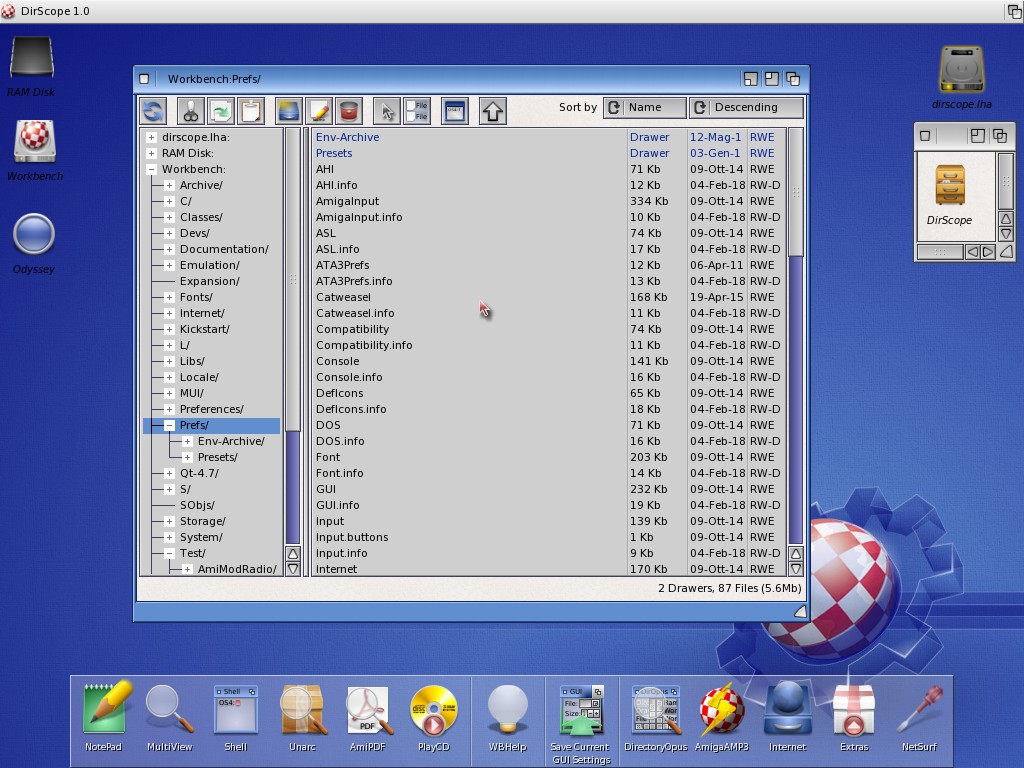The image size is (1024, 768).
Task: Select the arrow pointer selection tool
Action: click(x=387, y=110)
